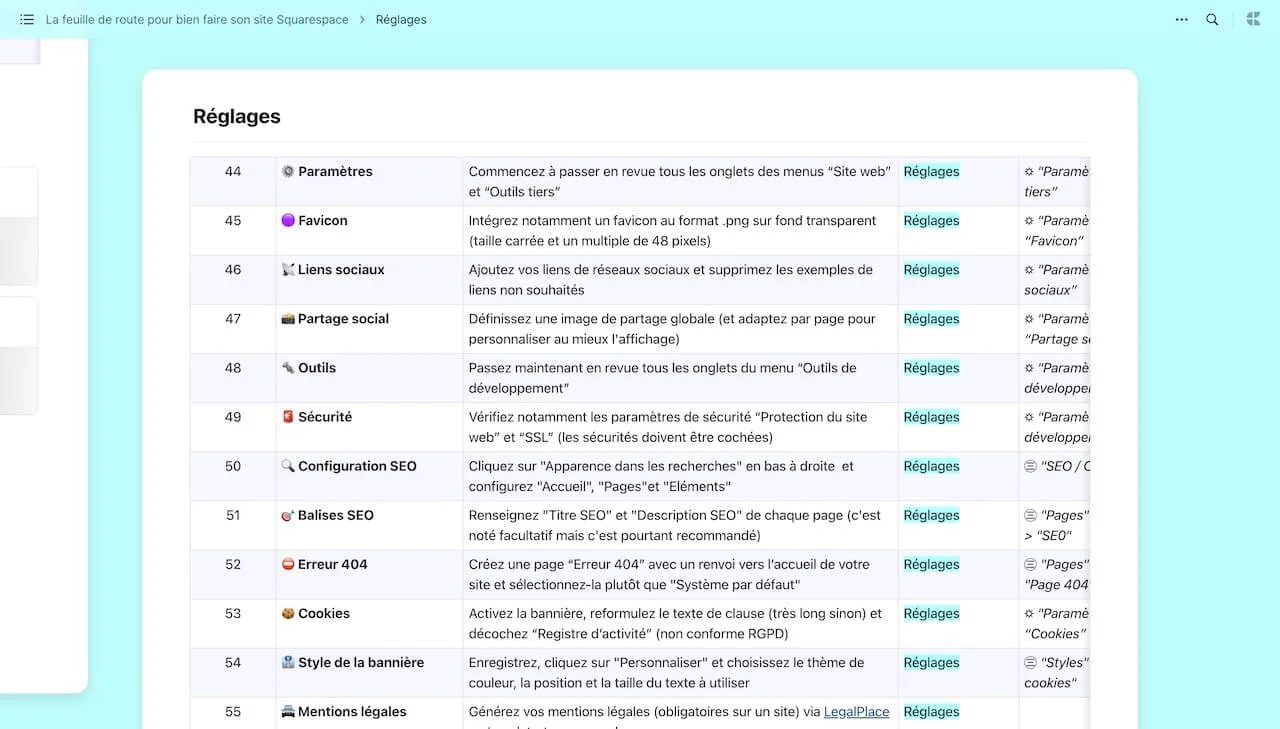
Task: Click description starting "Créez une page Erreur 404"
Action: (x=669, y=574)
